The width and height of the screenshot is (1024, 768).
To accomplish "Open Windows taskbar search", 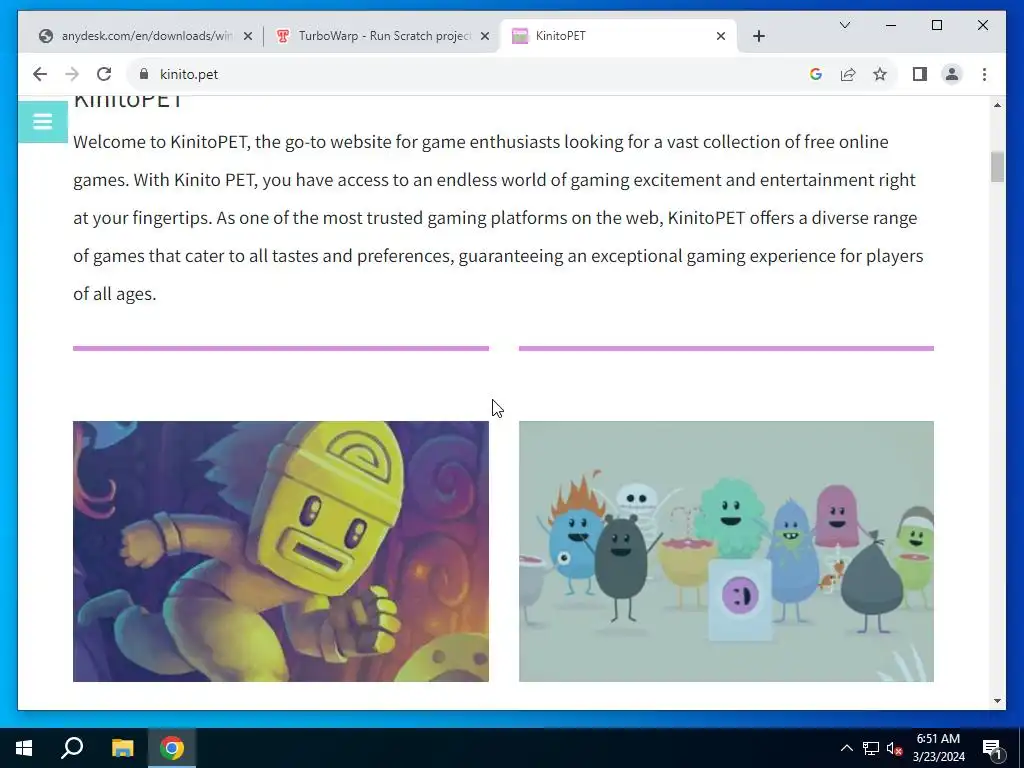I will tap(72, 748).
